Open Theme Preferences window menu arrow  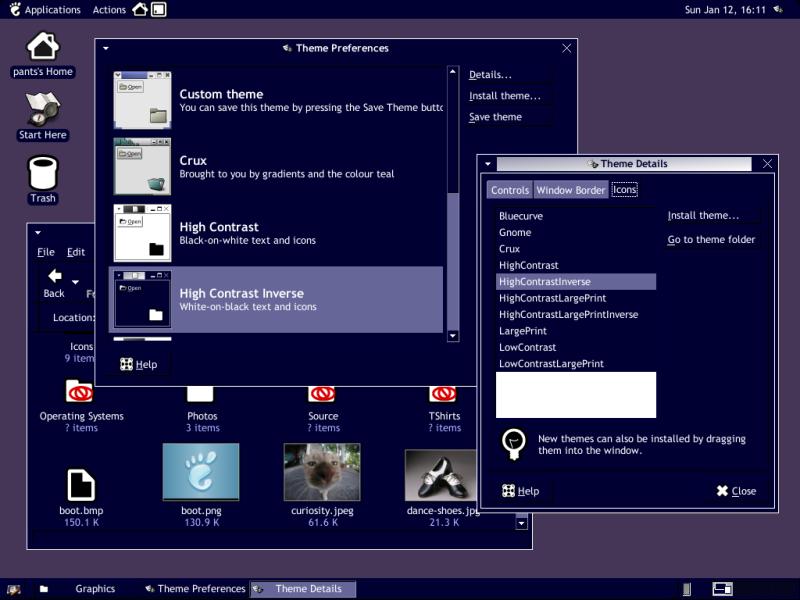[x=106, y=48]
